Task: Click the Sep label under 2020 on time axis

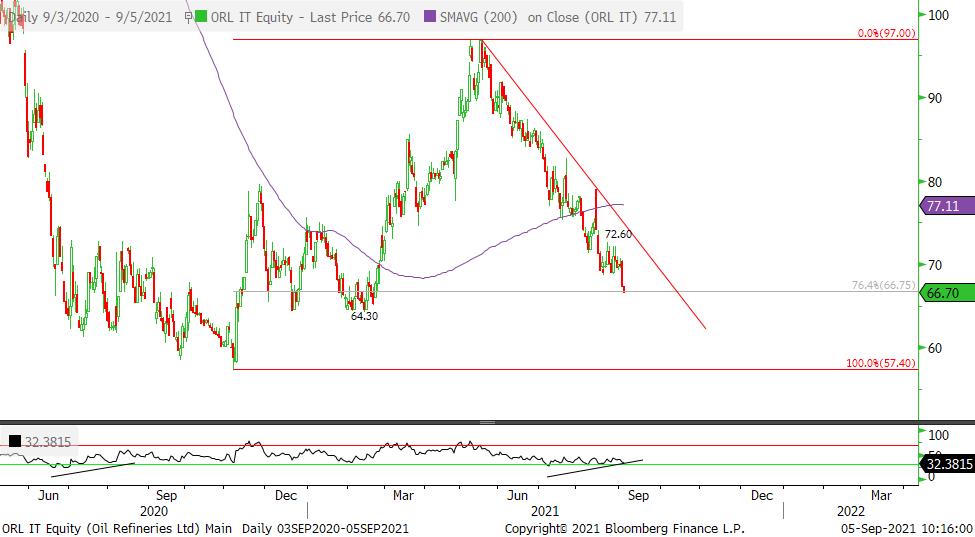Action: [x=167, y=495]
